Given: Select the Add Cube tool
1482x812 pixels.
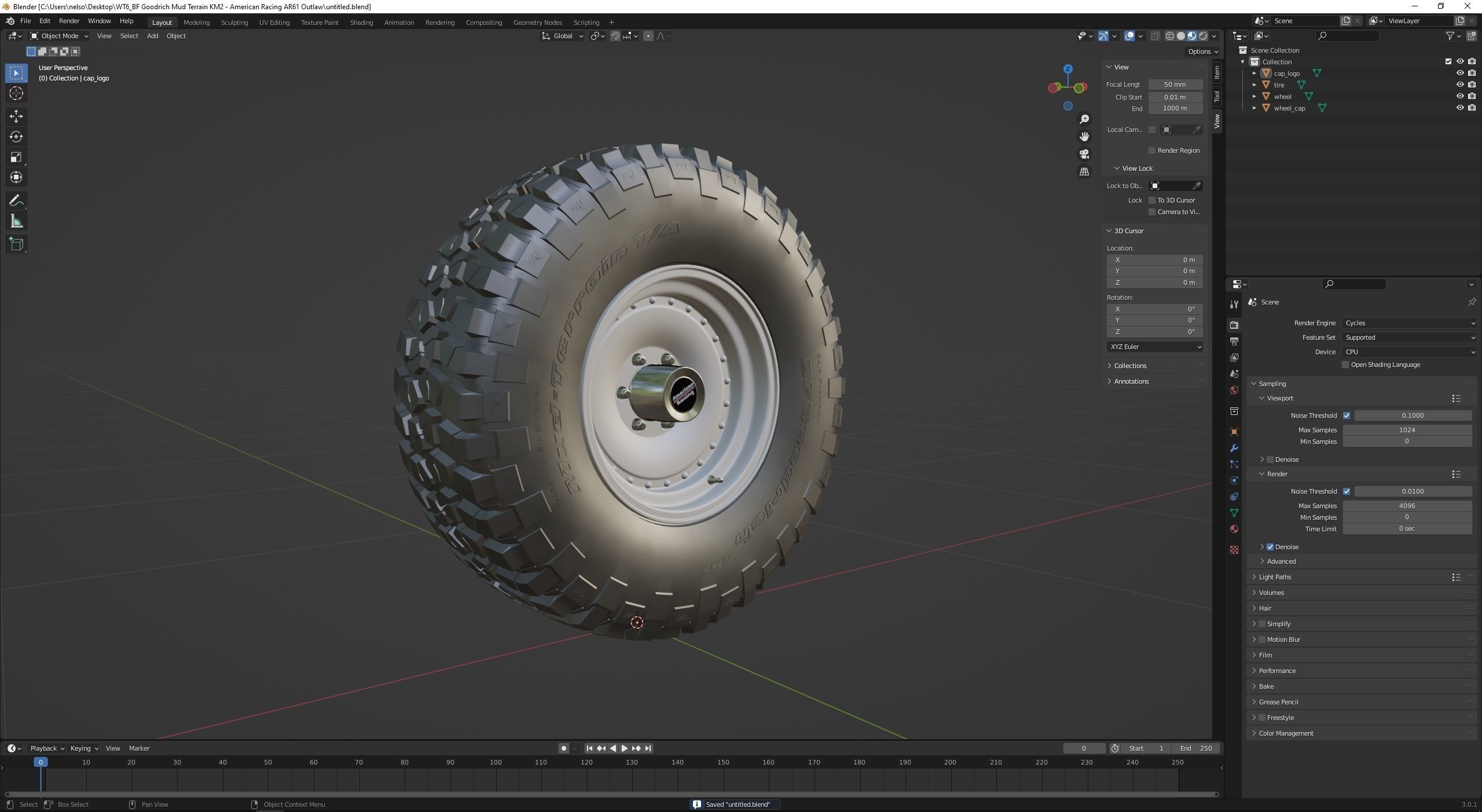Looking at the screenshot, I should coord(16,244).
